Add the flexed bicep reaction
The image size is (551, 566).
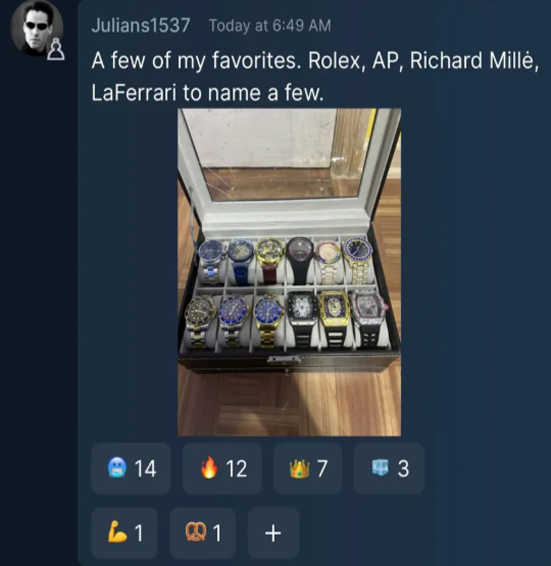(x=124, y=533)
